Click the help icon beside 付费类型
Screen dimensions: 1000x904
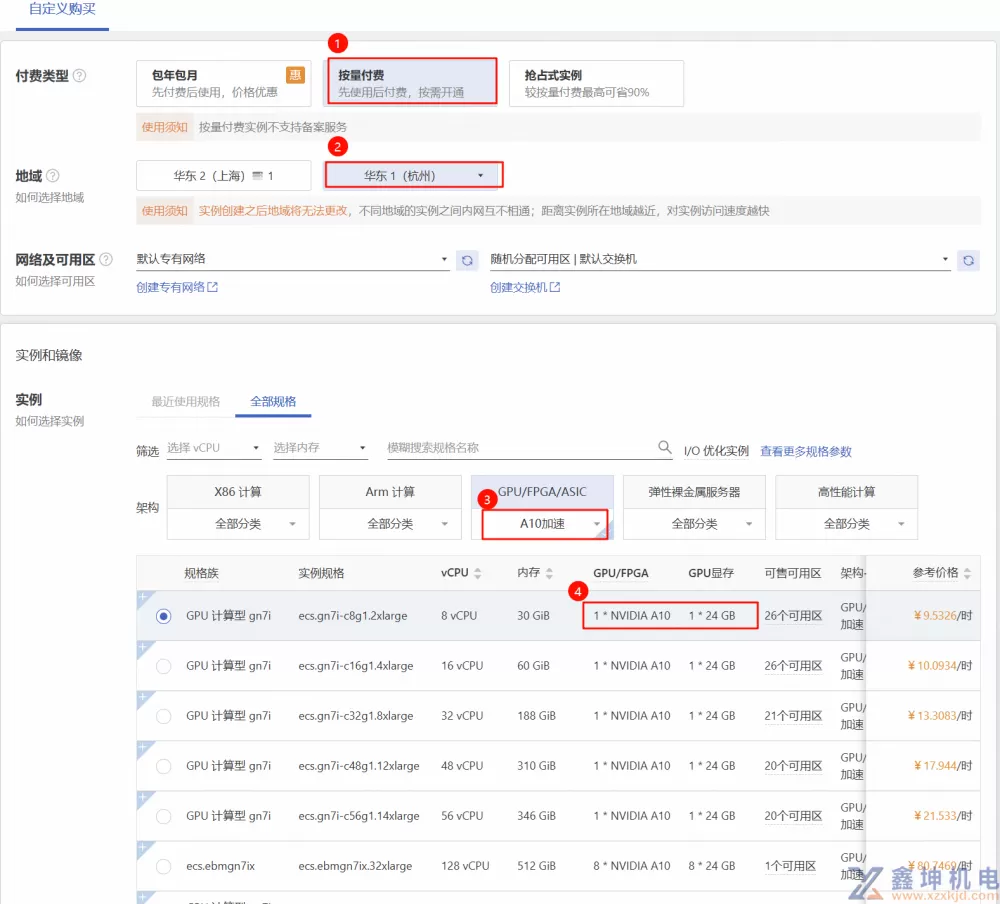pos(80,76)
